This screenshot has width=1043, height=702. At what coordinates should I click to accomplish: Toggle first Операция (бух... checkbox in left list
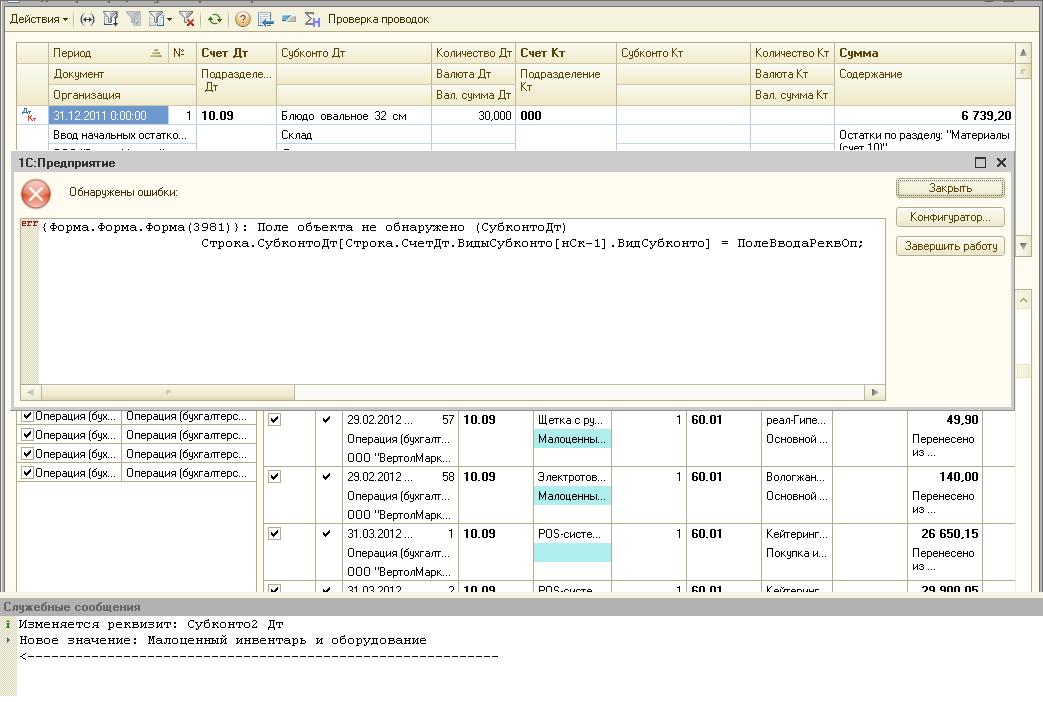pyautogui.click(x=27, y=416)
